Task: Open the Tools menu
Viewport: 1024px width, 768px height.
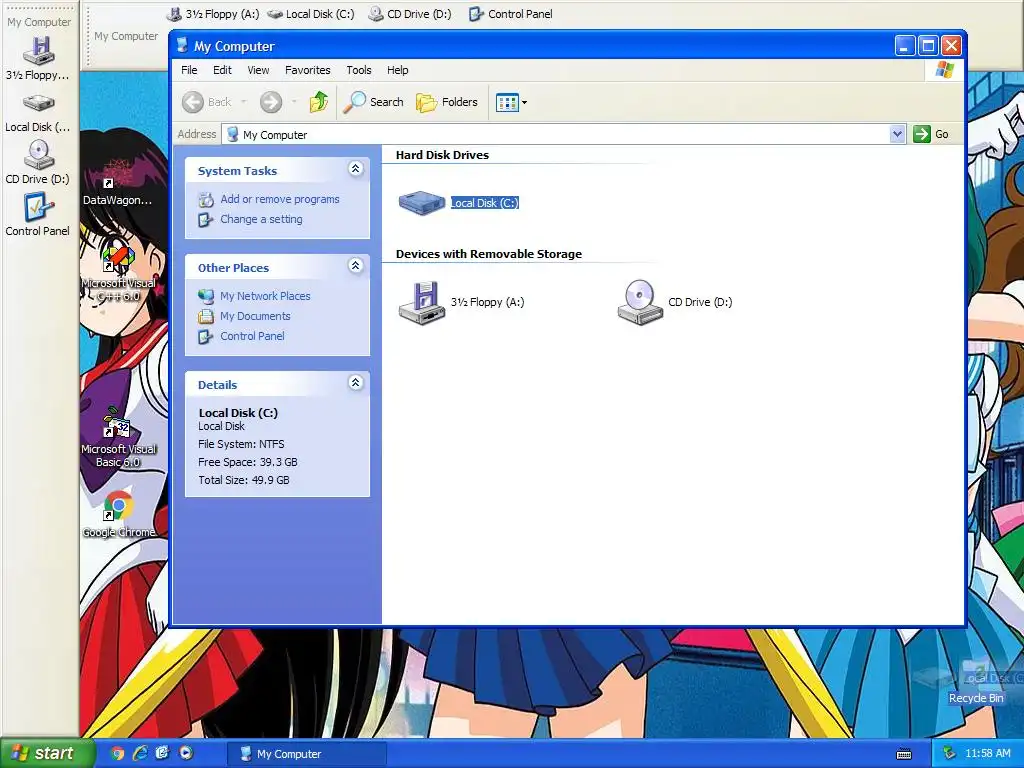Action: [x=359, y=70]
